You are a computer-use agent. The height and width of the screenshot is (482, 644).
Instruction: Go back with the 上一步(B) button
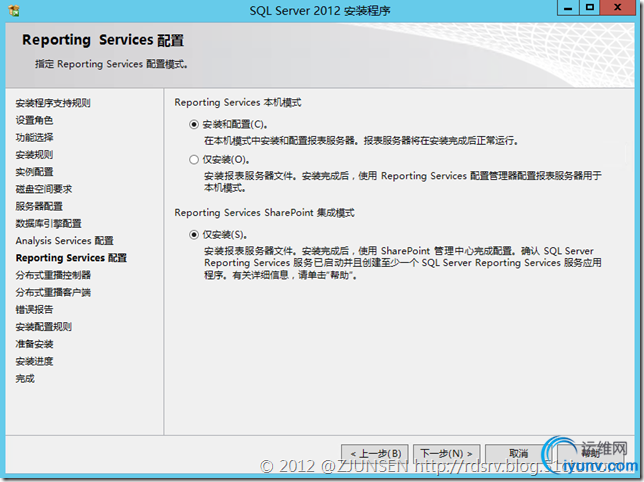coord(375,453)
